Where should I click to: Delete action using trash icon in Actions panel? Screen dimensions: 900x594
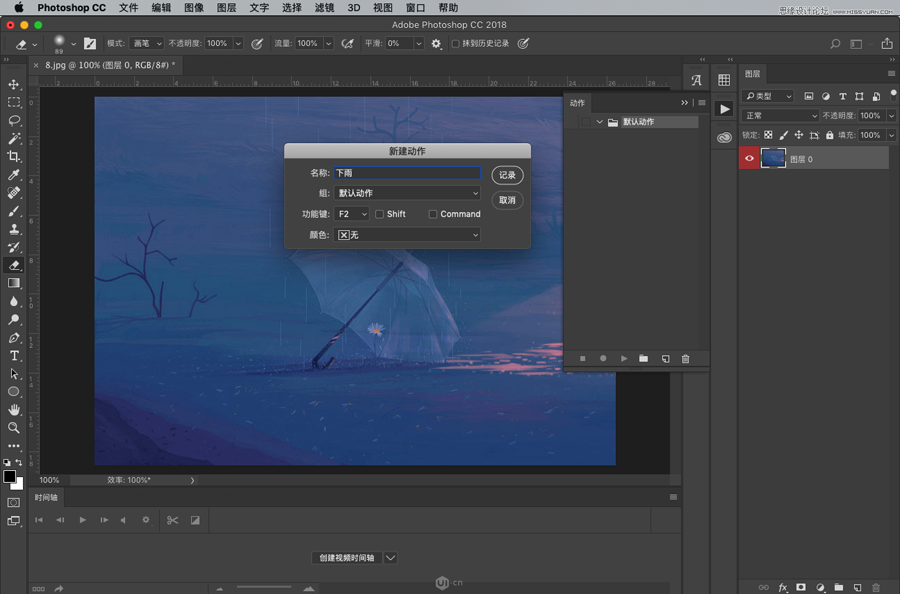(x=685, y=359)
